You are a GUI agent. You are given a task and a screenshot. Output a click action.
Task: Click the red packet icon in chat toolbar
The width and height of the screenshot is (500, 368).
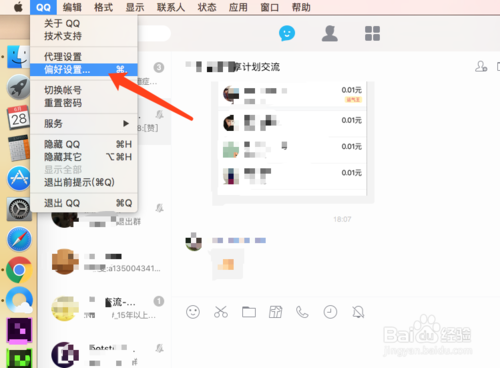[x=276, y=312]
